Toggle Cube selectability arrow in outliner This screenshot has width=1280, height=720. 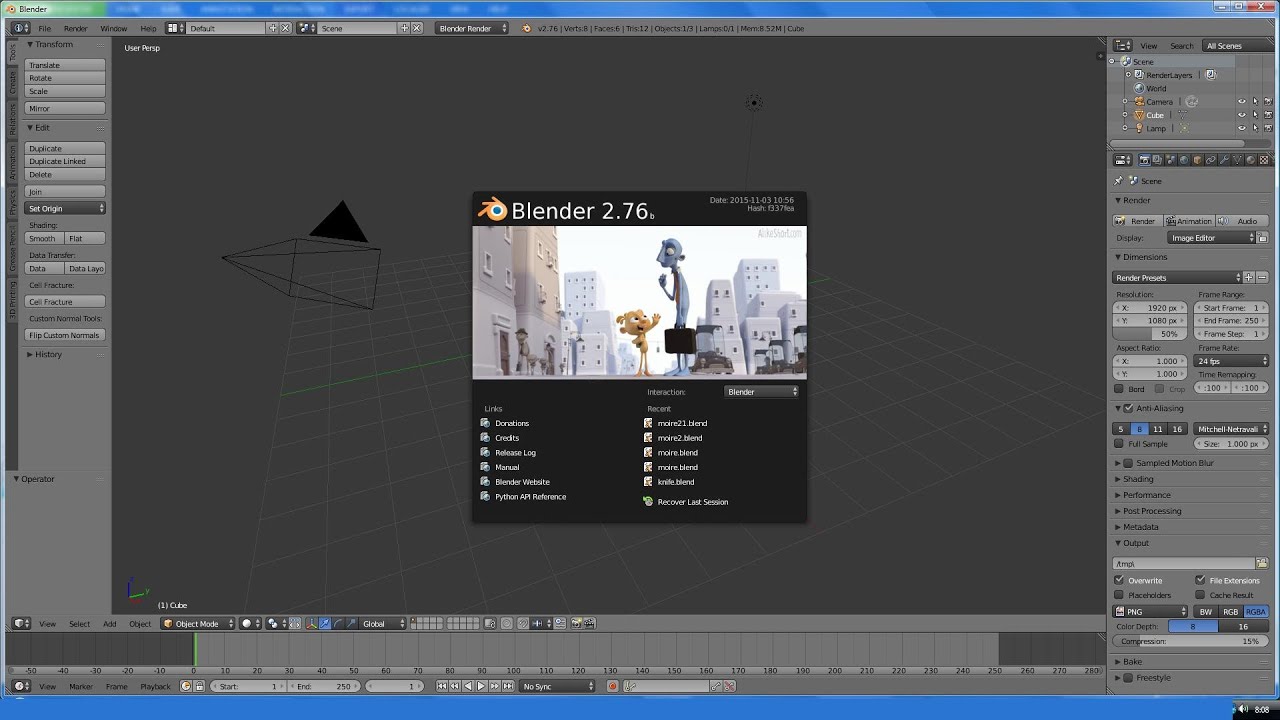point(1255,115)
